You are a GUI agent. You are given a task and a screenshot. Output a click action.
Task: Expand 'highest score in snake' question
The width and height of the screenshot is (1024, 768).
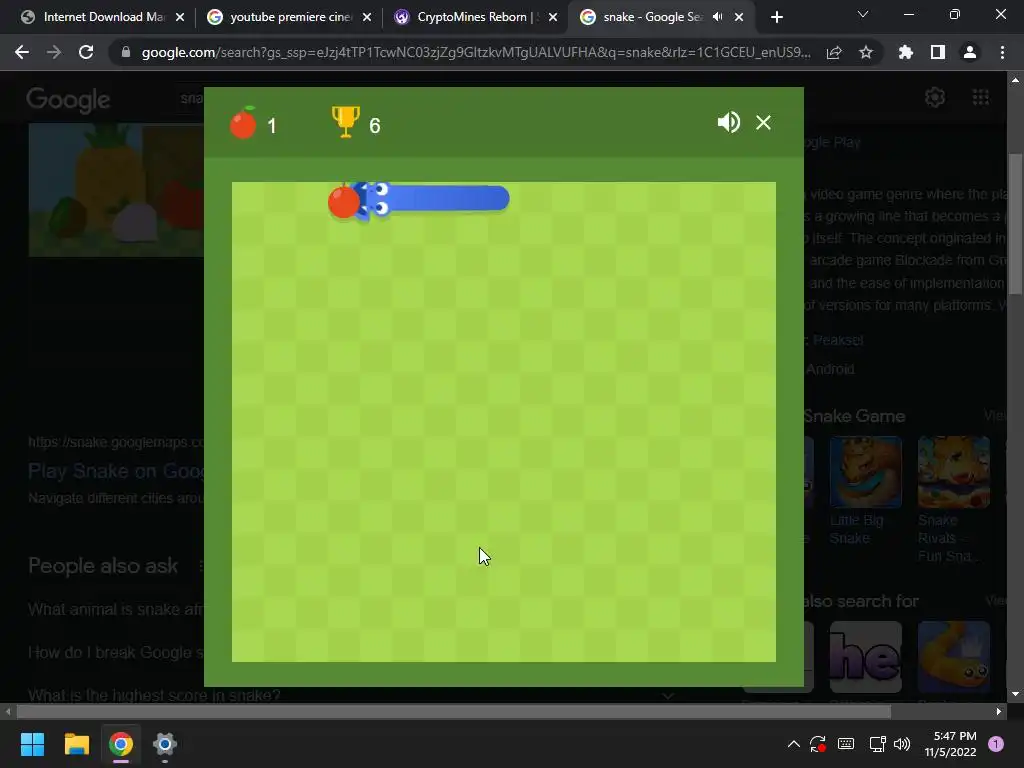click(154, 696)
